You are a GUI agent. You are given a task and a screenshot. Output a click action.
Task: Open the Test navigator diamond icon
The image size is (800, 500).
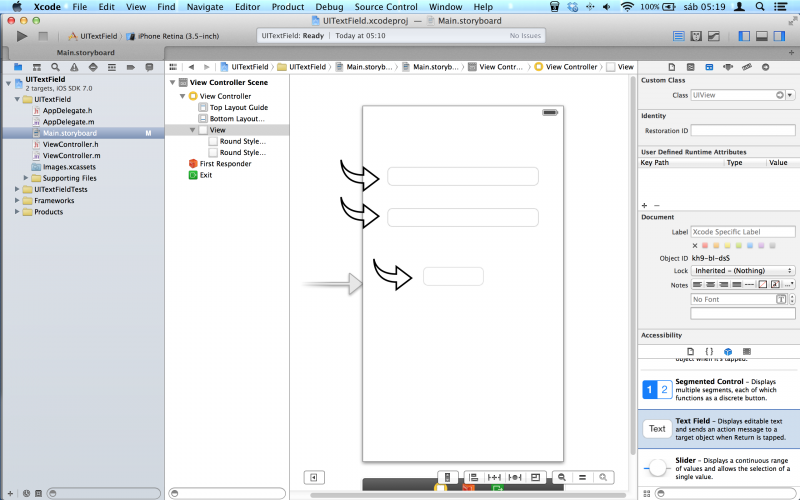93,67
